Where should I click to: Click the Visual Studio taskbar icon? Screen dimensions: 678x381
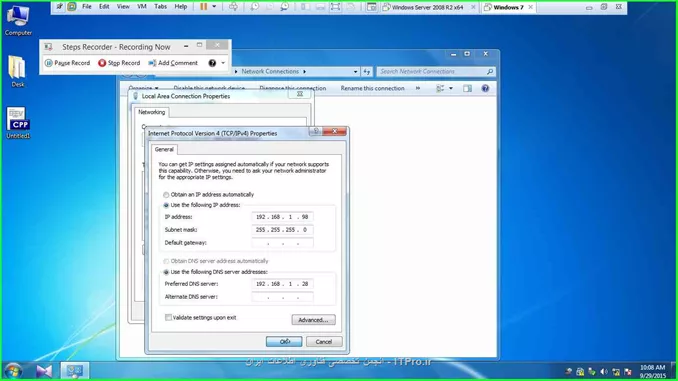click(x=44, y=371)
